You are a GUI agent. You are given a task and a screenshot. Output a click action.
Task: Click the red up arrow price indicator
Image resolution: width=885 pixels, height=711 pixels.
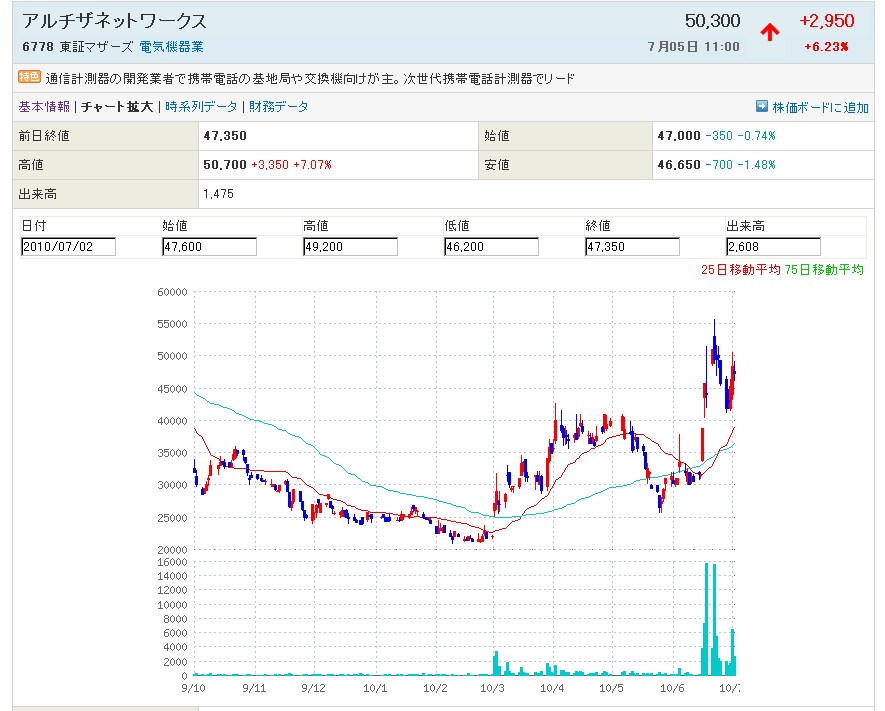click(769, 31)
